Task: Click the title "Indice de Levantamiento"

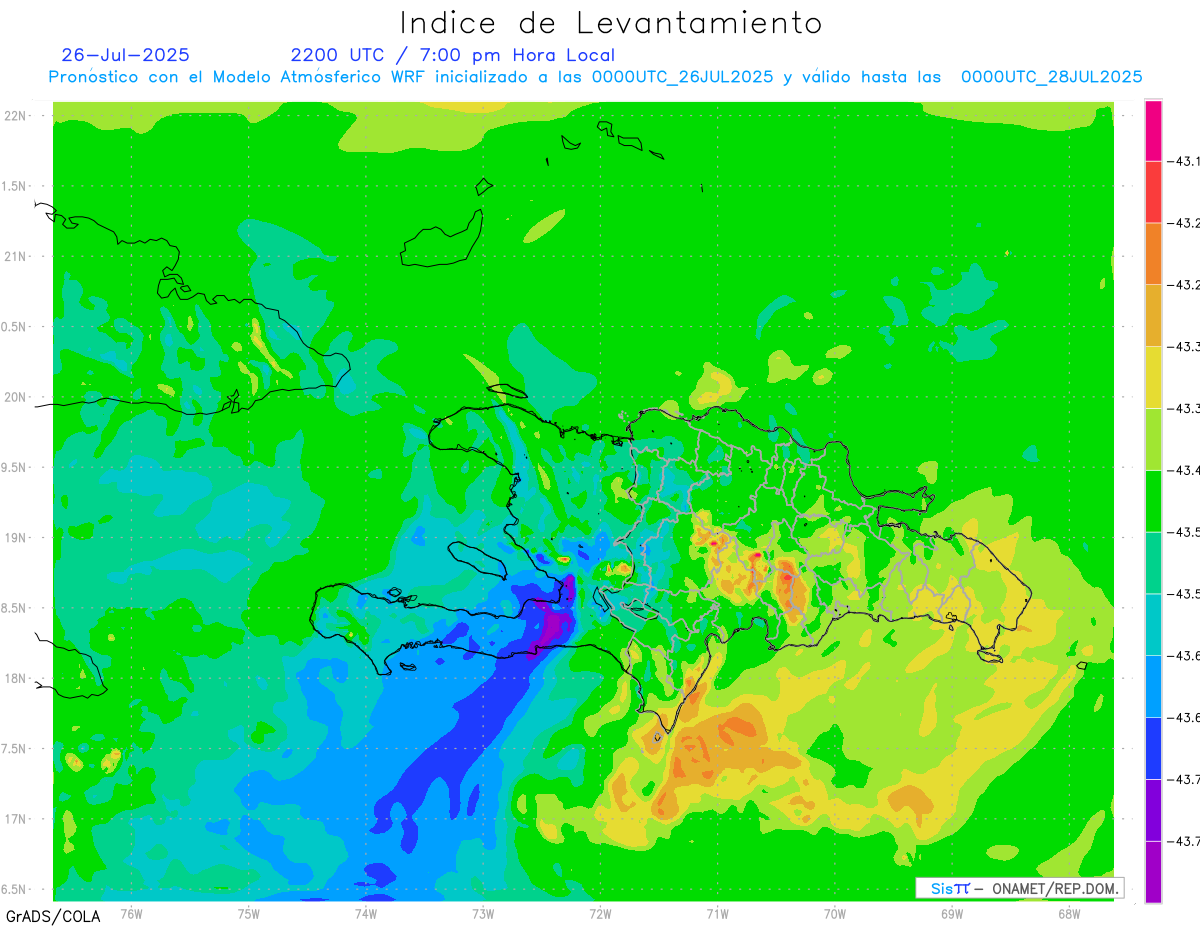Action: tap(611, 23)
